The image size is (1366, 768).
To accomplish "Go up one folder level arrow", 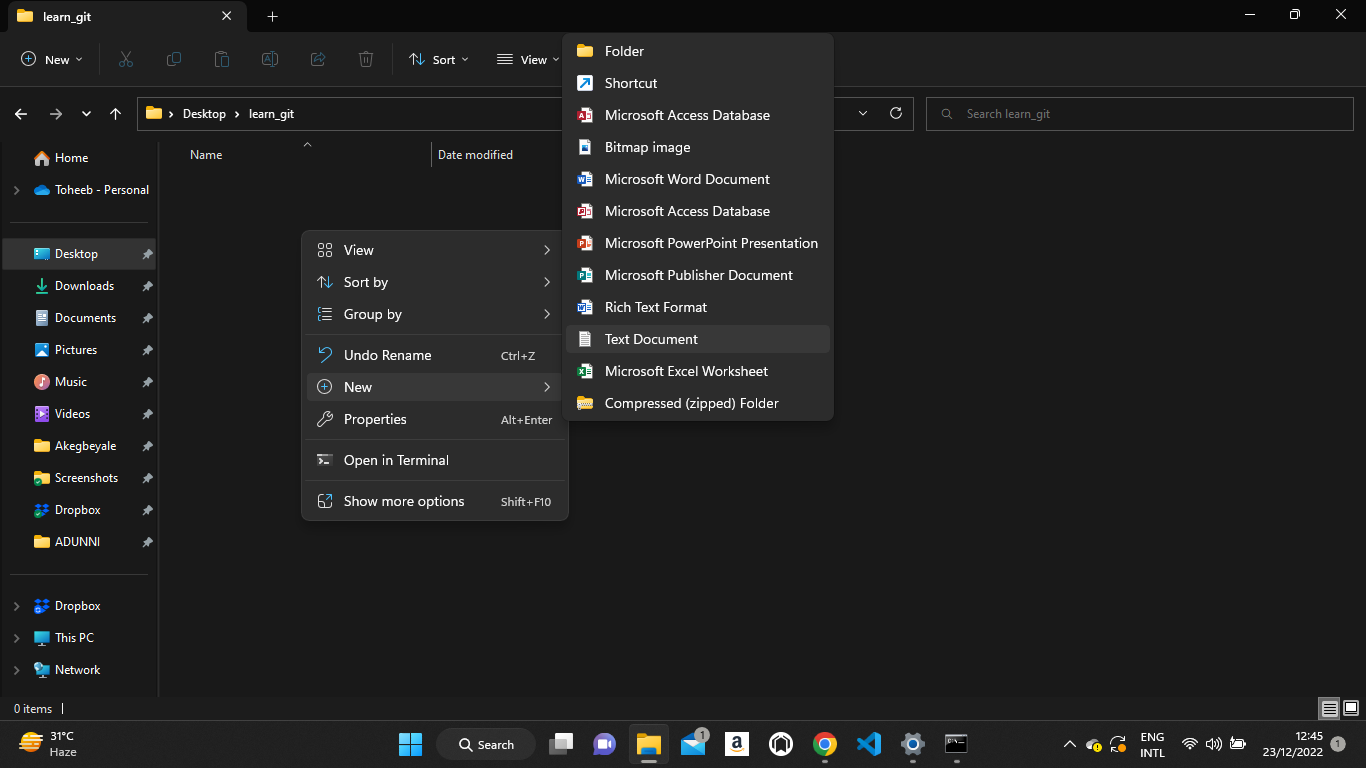I will (116, 114).
